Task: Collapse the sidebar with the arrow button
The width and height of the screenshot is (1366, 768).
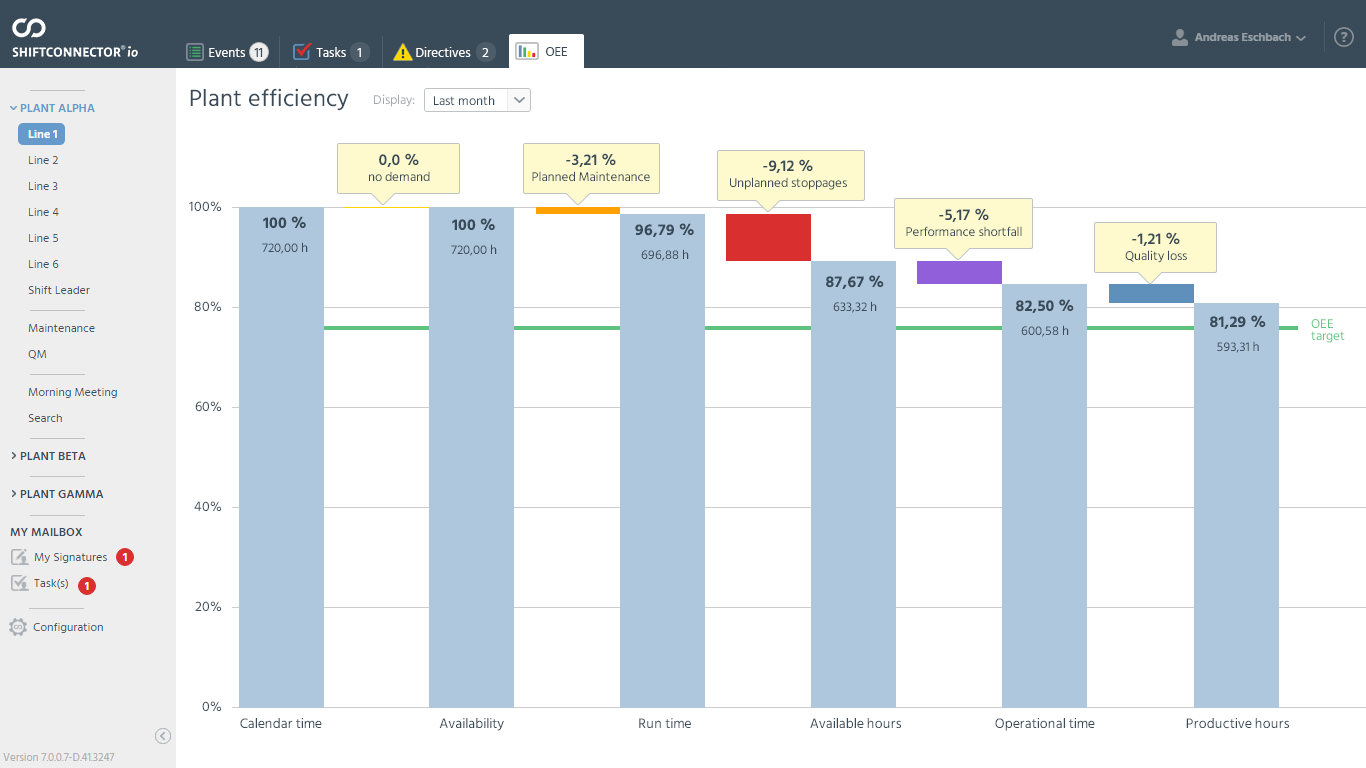Action: [x=163, y=736]
